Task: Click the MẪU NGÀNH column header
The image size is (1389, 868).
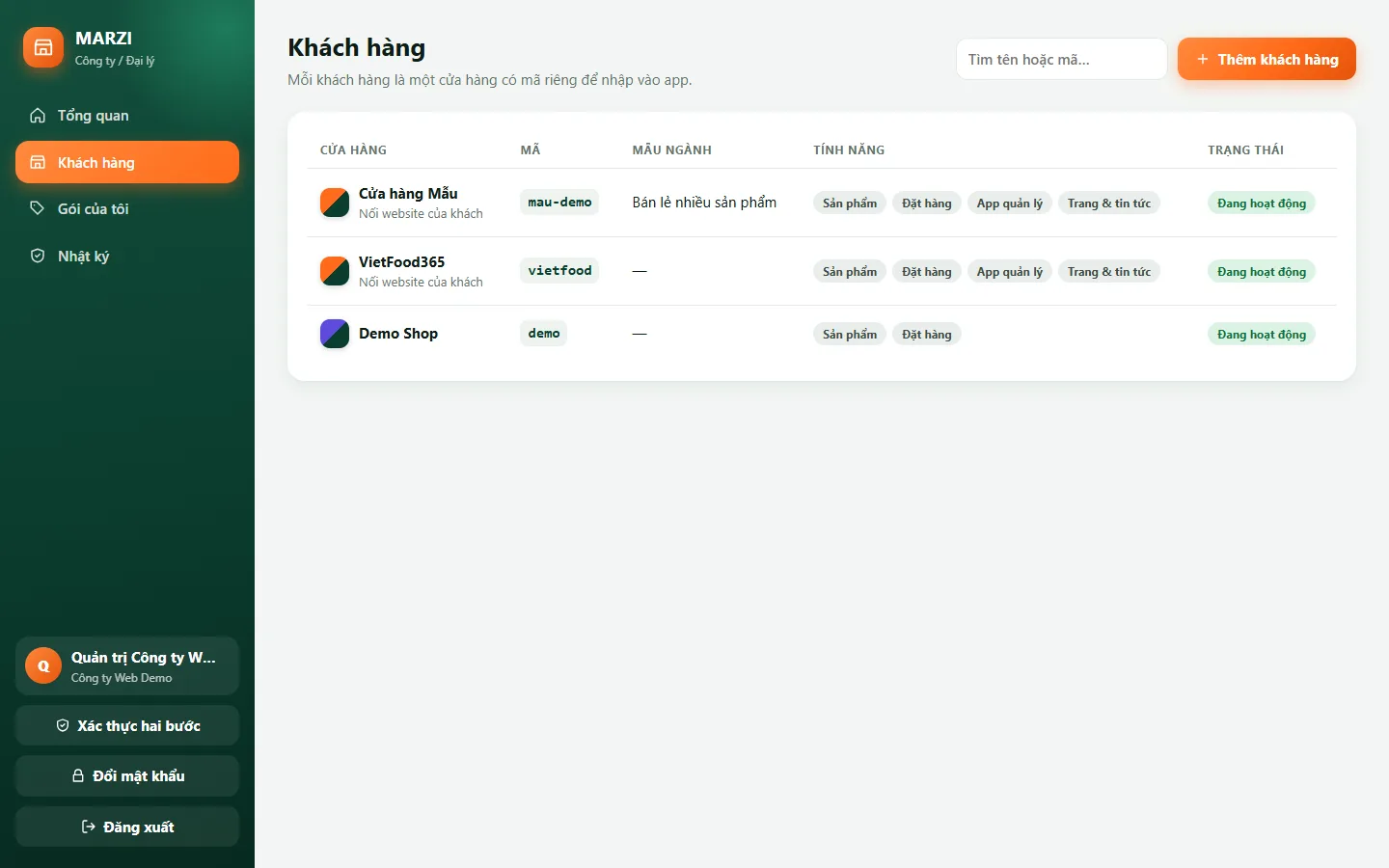Action: (672, 149)
